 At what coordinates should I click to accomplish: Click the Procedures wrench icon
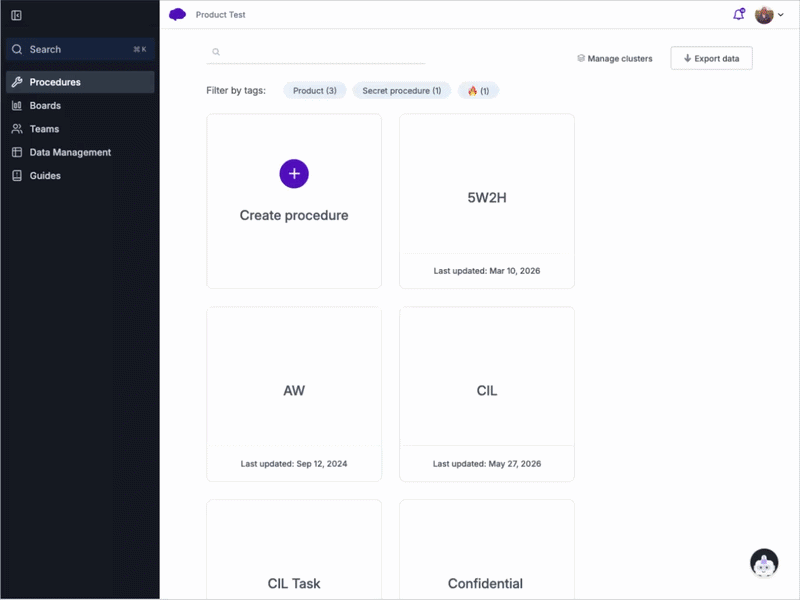(17, 82)
